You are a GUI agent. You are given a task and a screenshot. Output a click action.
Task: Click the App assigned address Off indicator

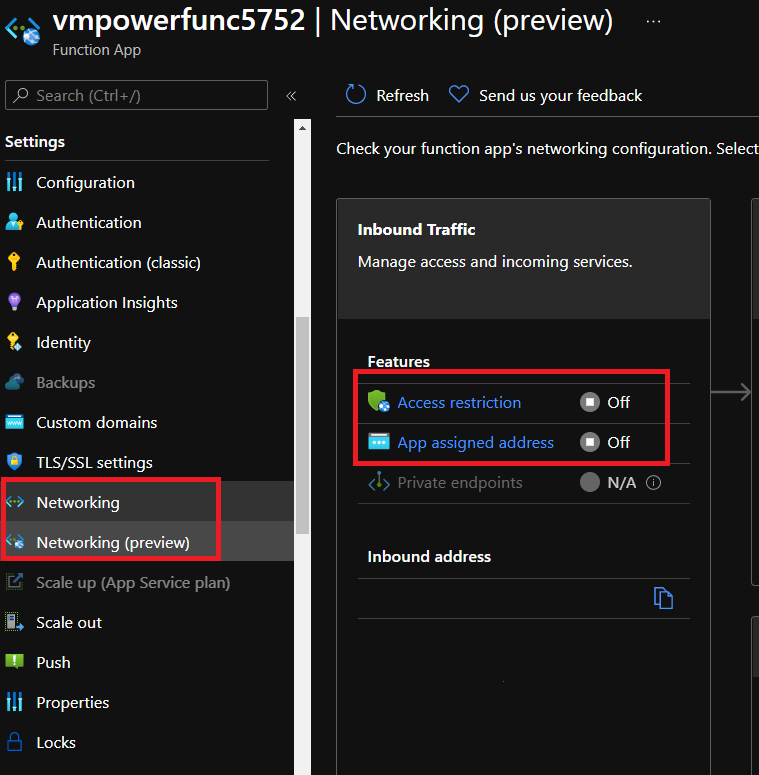590,442
